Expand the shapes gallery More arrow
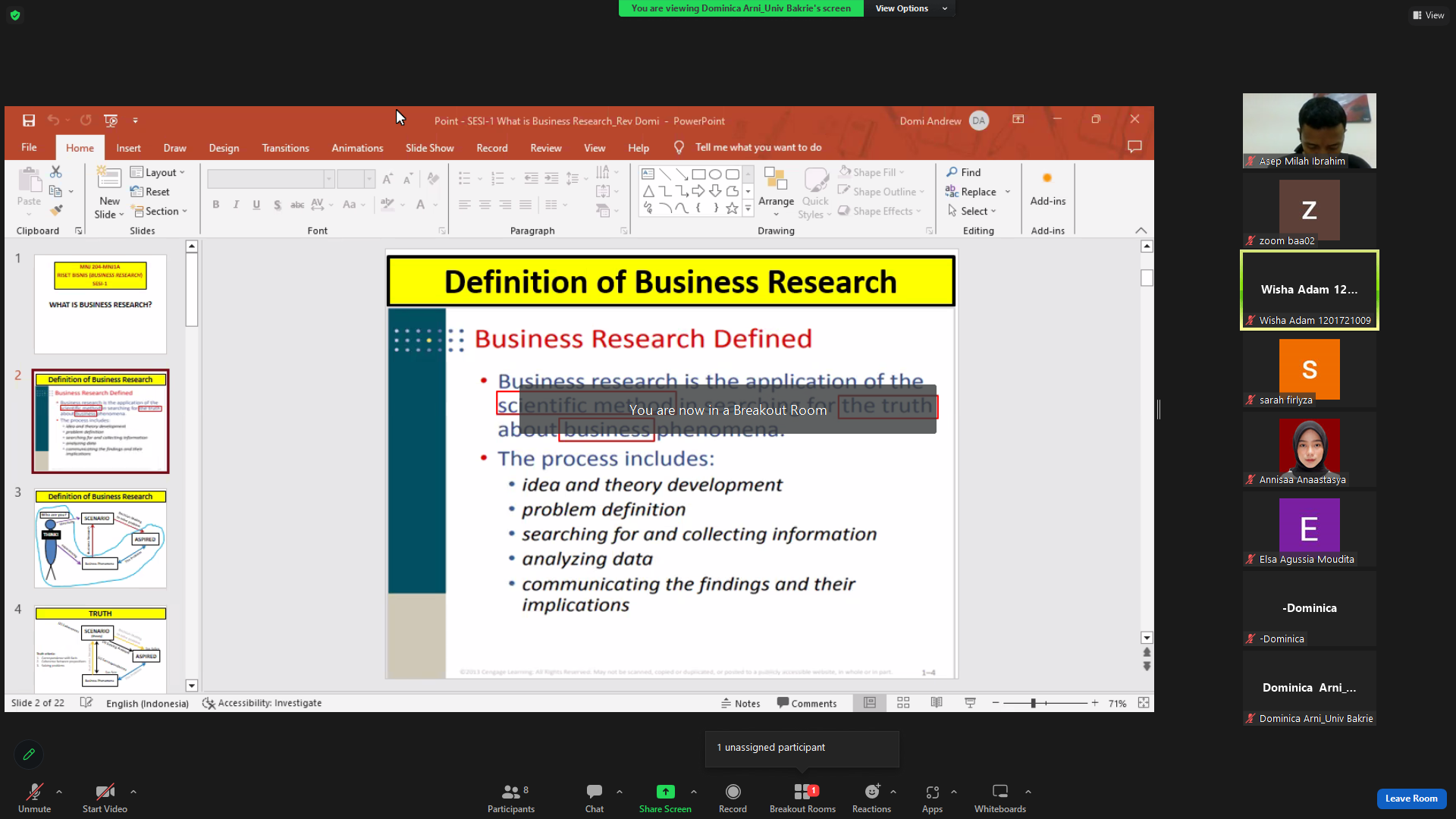The height and width of the screenshot is (819, 1456). pyautogui.click(x=748, y=209)
